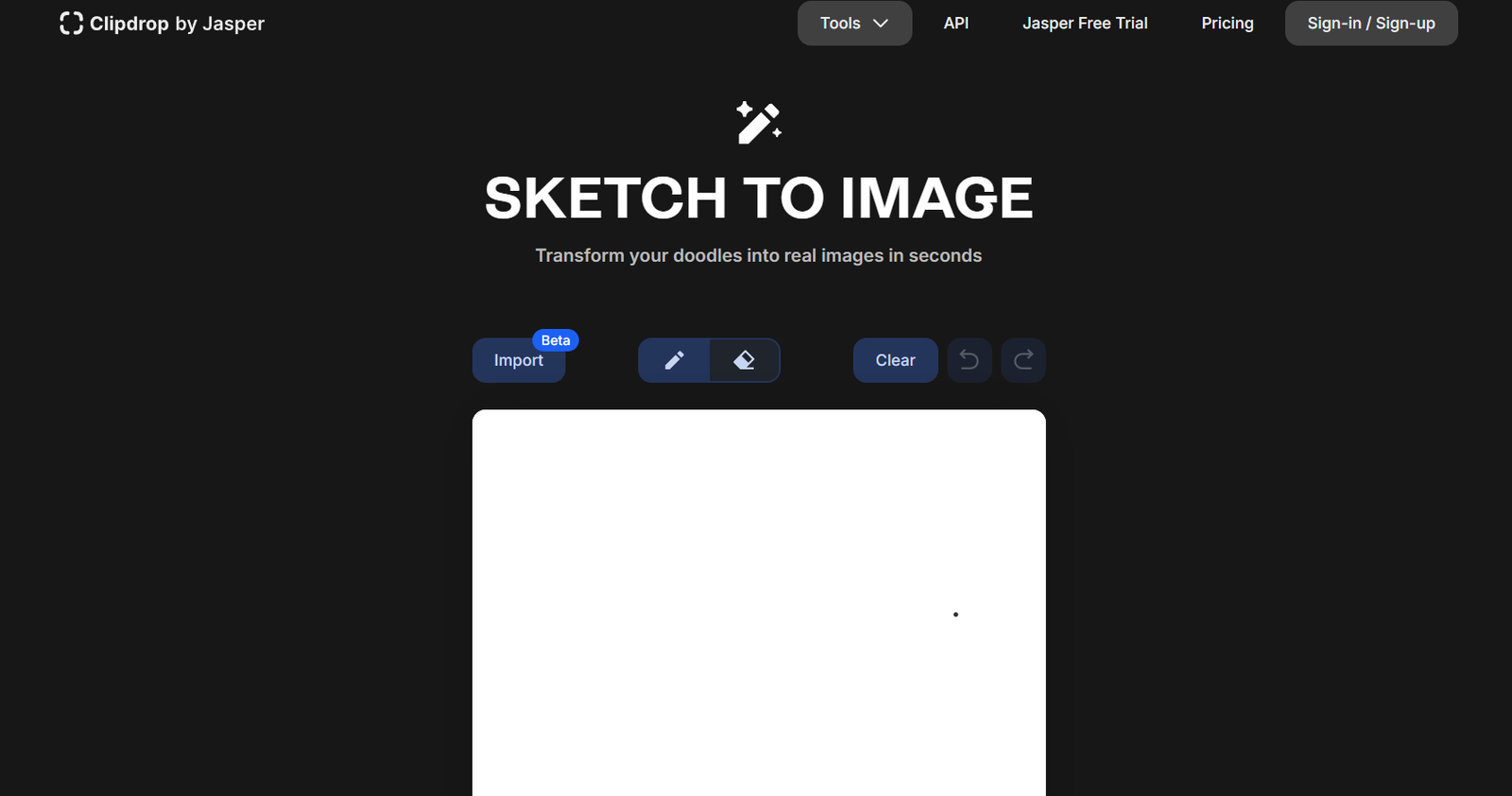This screenshot has height=796, width=1512.
Task: Select the pencil drawing tool
Action: click(x=674, y=360)
